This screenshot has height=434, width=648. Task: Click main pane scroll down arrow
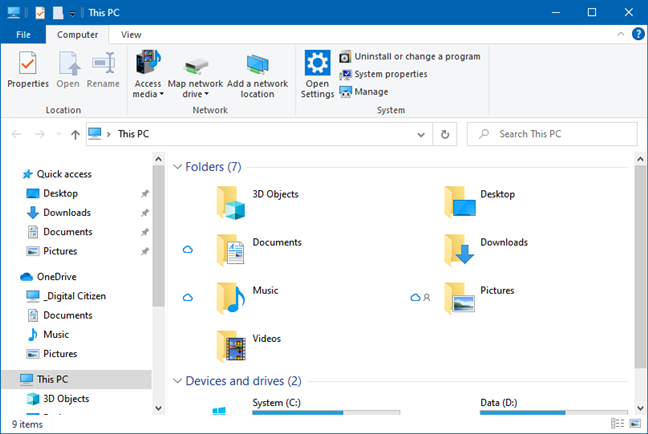coord(640,408)
